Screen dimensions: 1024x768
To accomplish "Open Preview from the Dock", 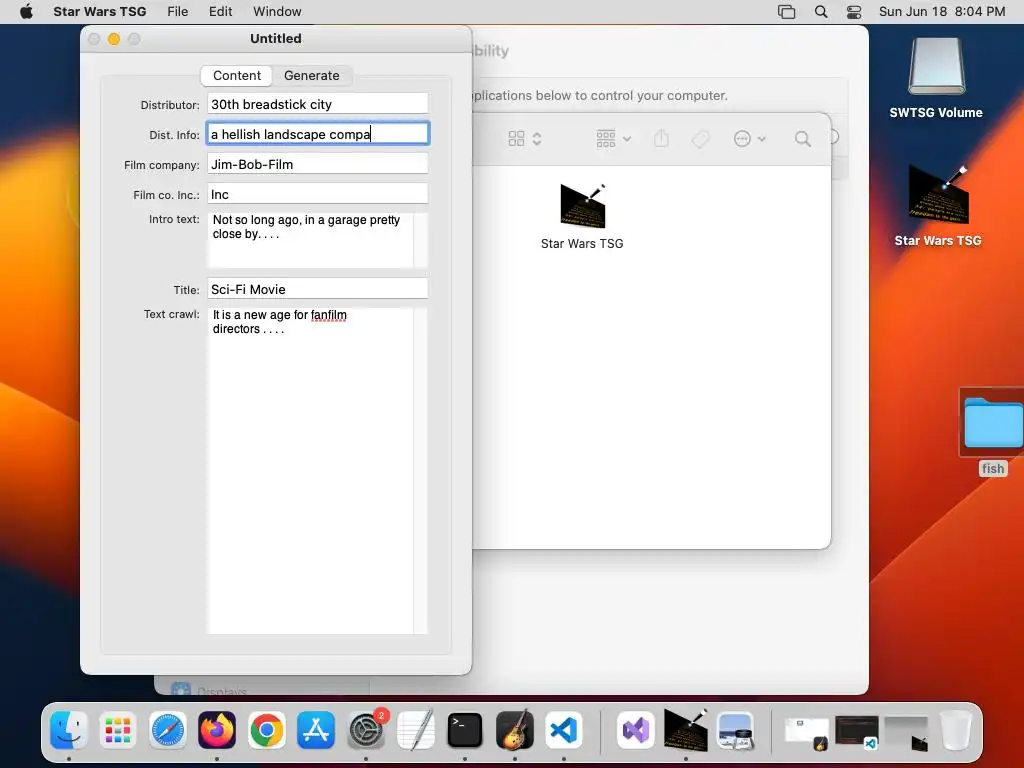I will (735, 729).
